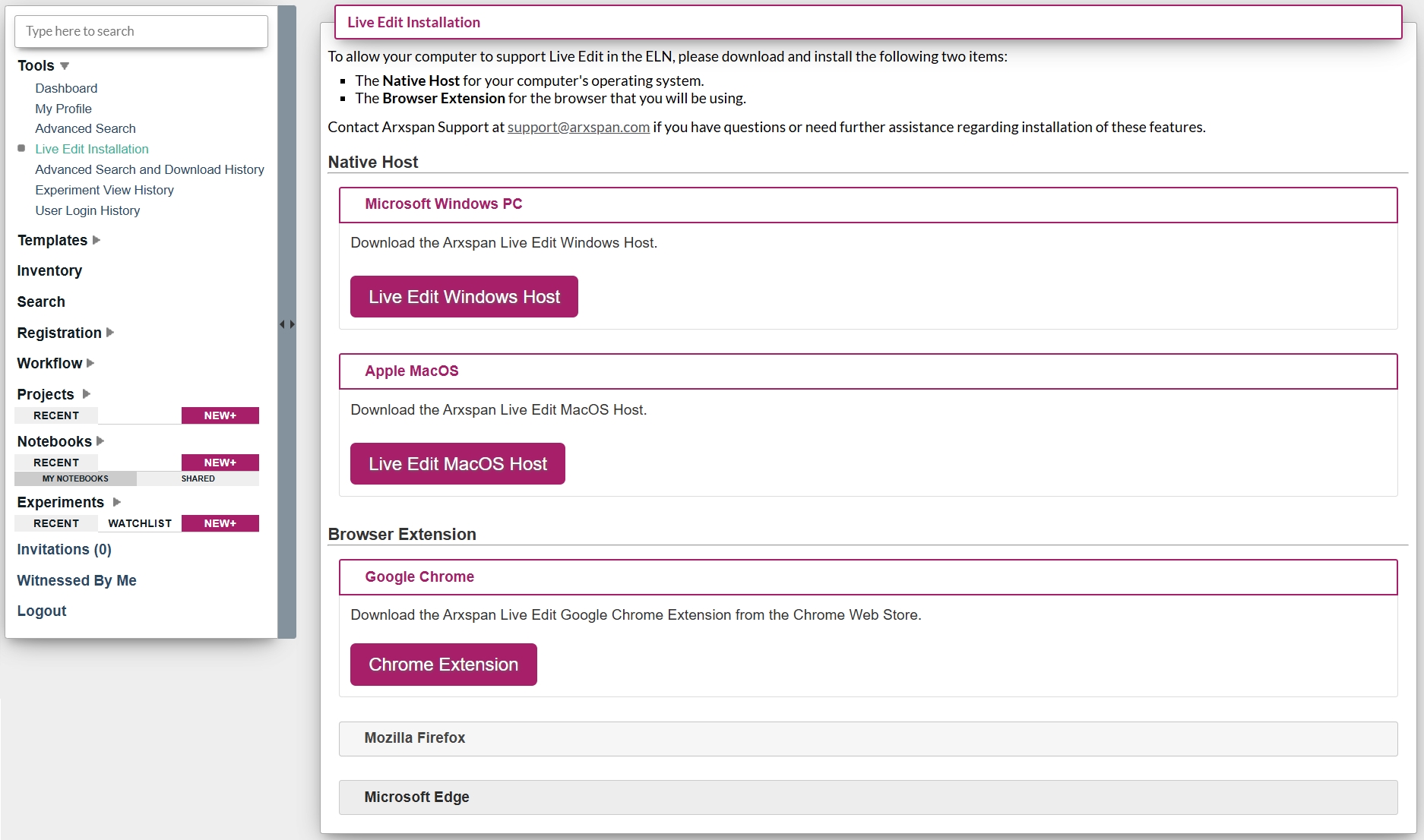Download Live Edit Windows Host
This screenshot has width=1424, height=840.
[x=464, y=297]
